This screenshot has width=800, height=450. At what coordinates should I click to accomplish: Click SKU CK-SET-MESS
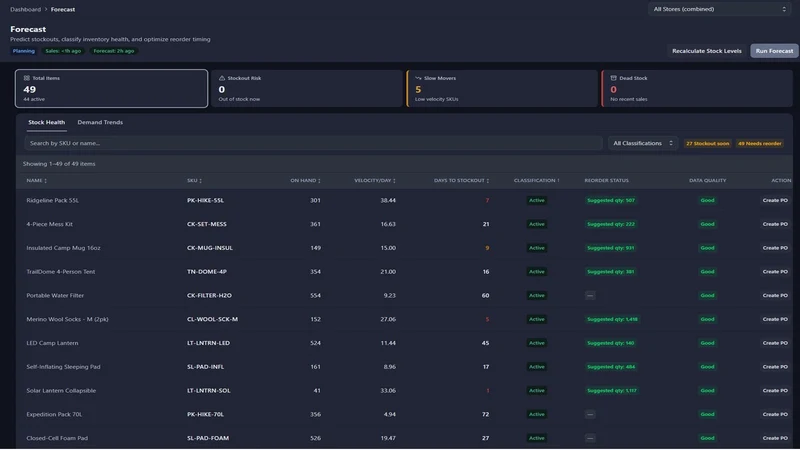pos(207,224)
